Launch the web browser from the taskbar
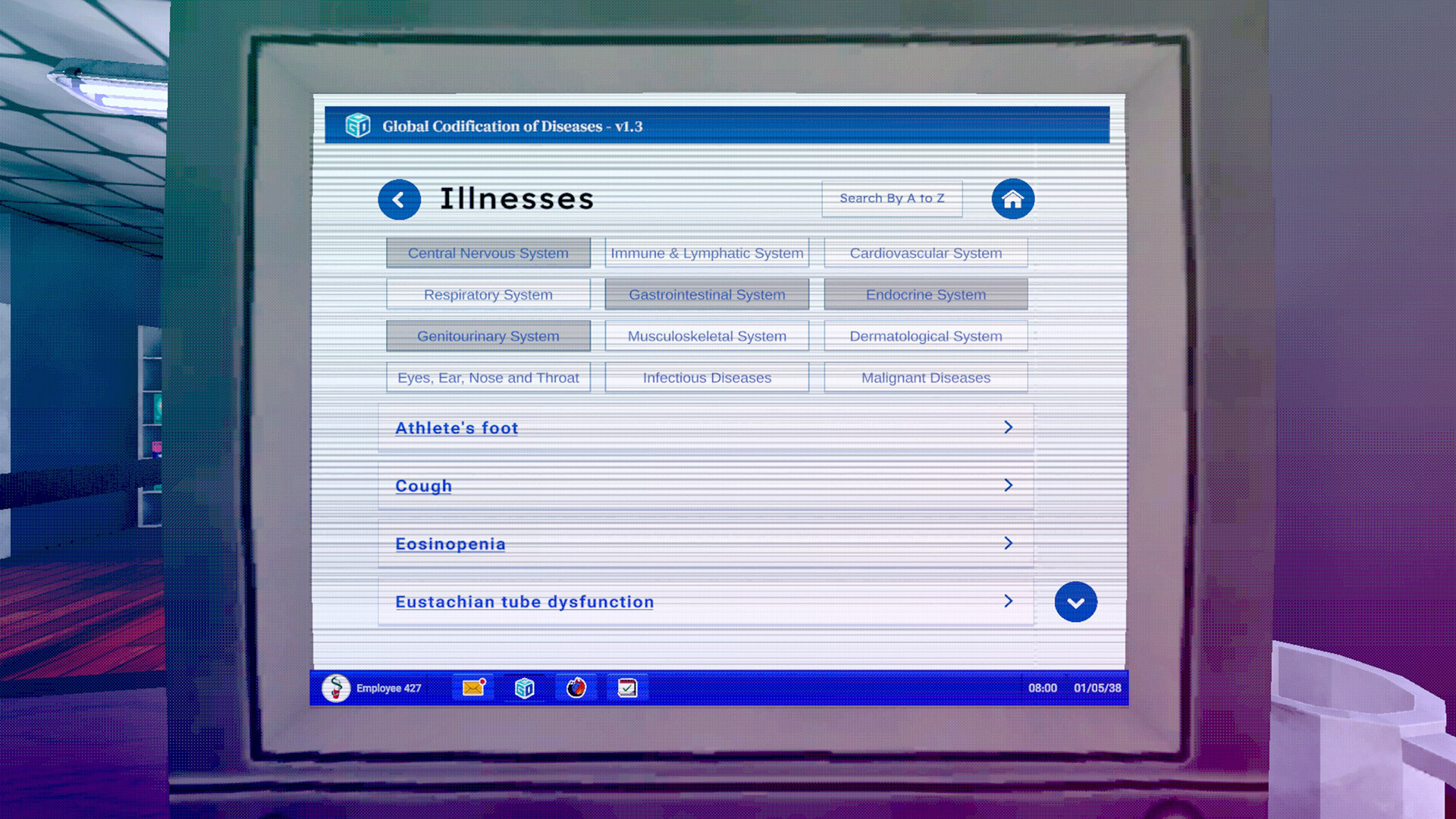Viewport: 1456px width, 819px height. pyautogui.click(x=576, y=688)
